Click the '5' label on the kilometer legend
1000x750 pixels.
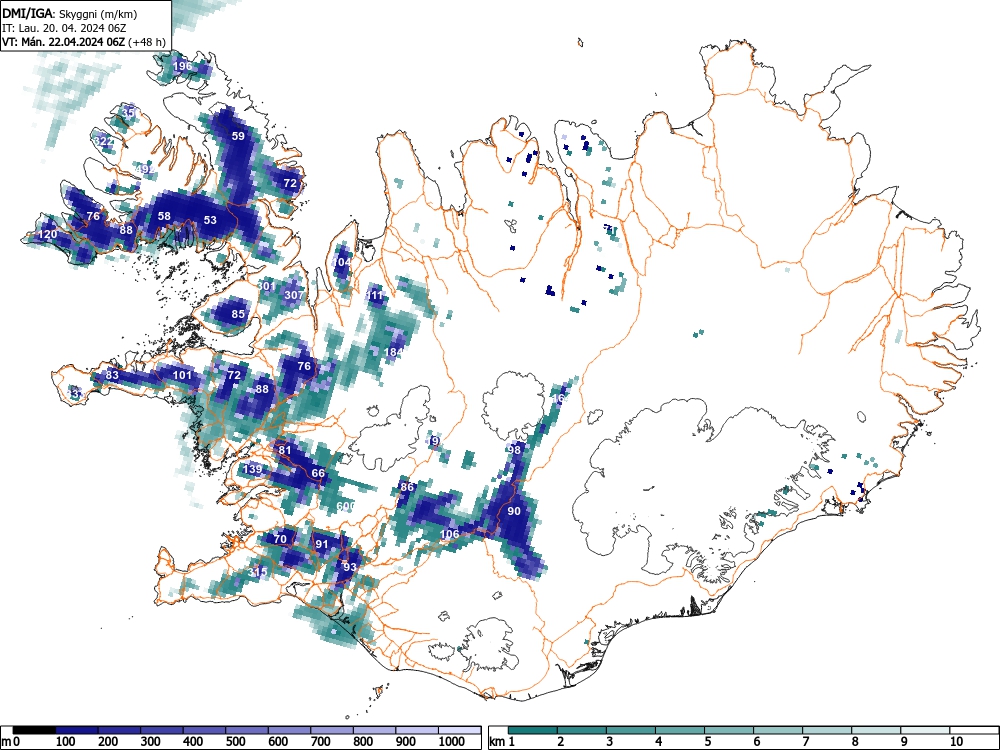(708, 742)
